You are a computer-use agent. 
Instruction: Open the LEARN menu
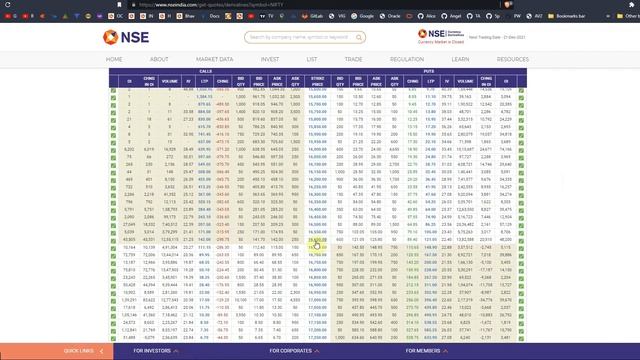tap(460, 60)
